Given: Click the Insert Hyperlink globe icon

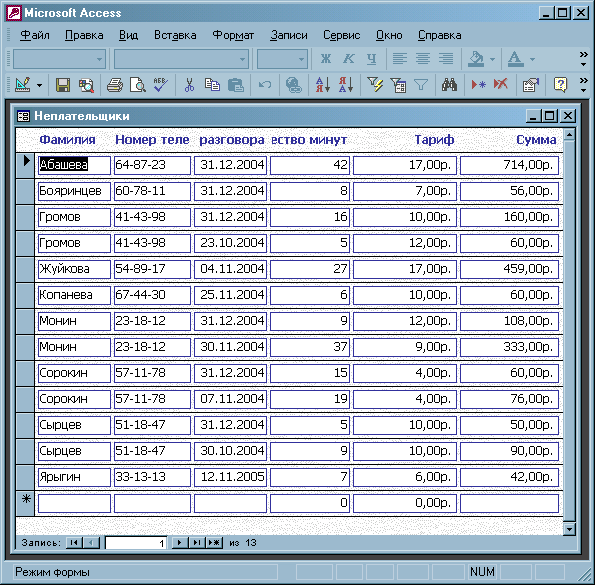Looking at the screenshot, I should tap(293, 85).
